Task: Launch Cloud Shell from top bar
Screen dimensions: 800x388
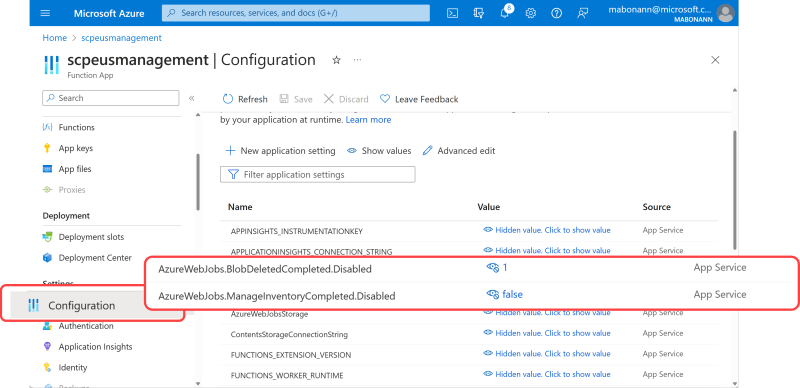Action: click(452, 13)
